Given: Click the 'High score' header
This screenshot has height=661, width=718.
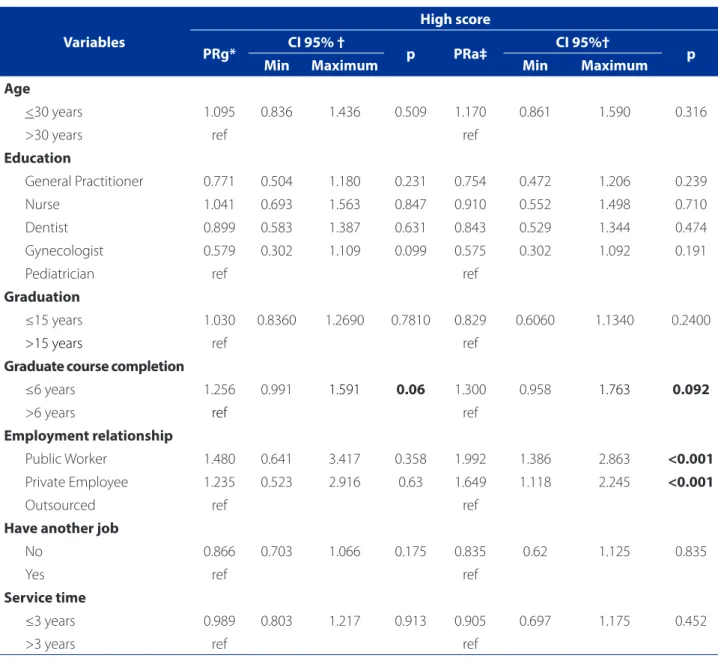Looking at the screenshot, I should coord(455,19).
